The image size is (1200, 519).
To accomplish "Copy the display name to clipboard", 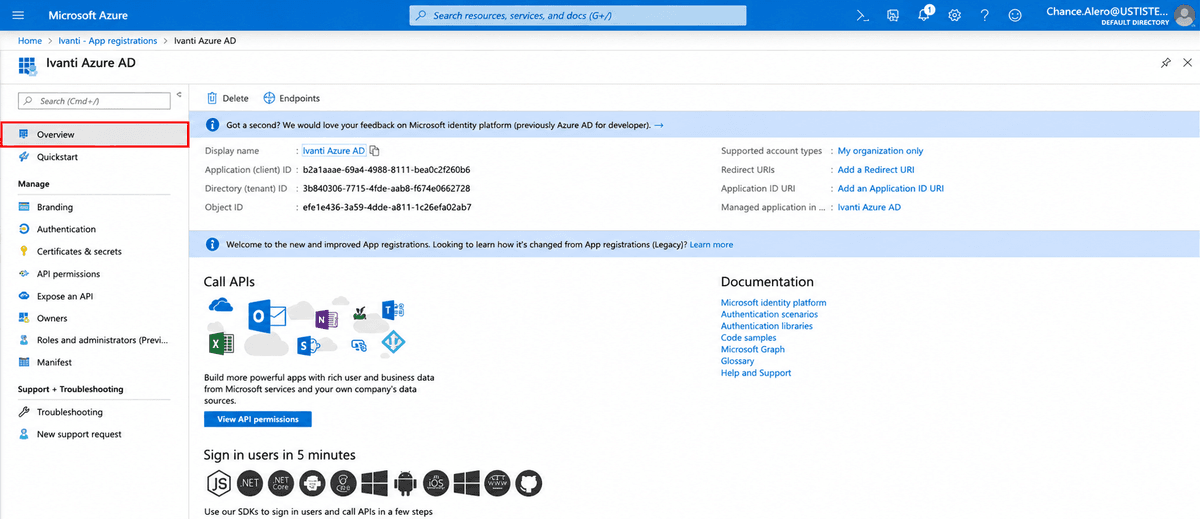I will coord(375,151).
